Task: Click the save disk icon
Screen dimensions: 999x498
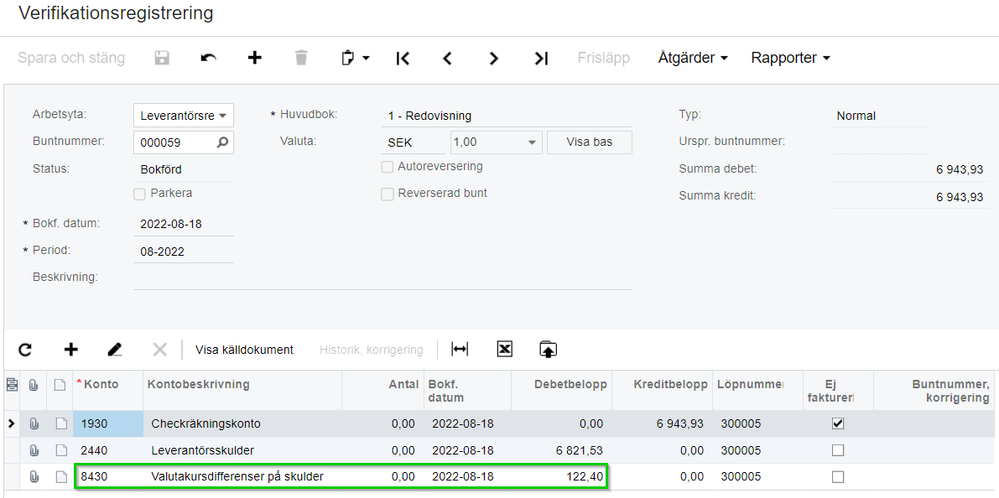Action: (x=162, y=58)
